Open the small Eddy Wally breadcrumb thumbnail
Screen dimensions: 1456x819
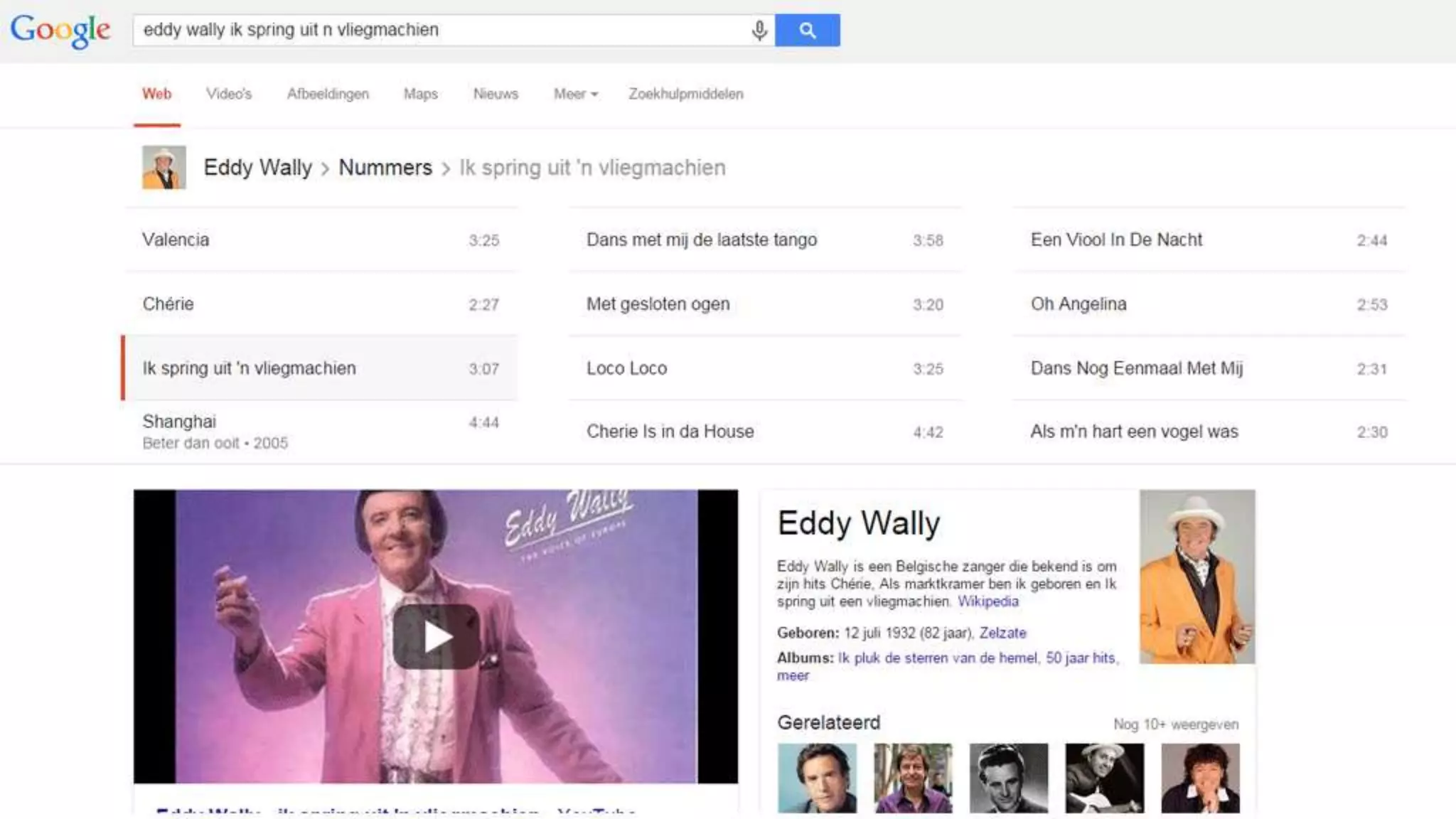click(x=164, y=167)
